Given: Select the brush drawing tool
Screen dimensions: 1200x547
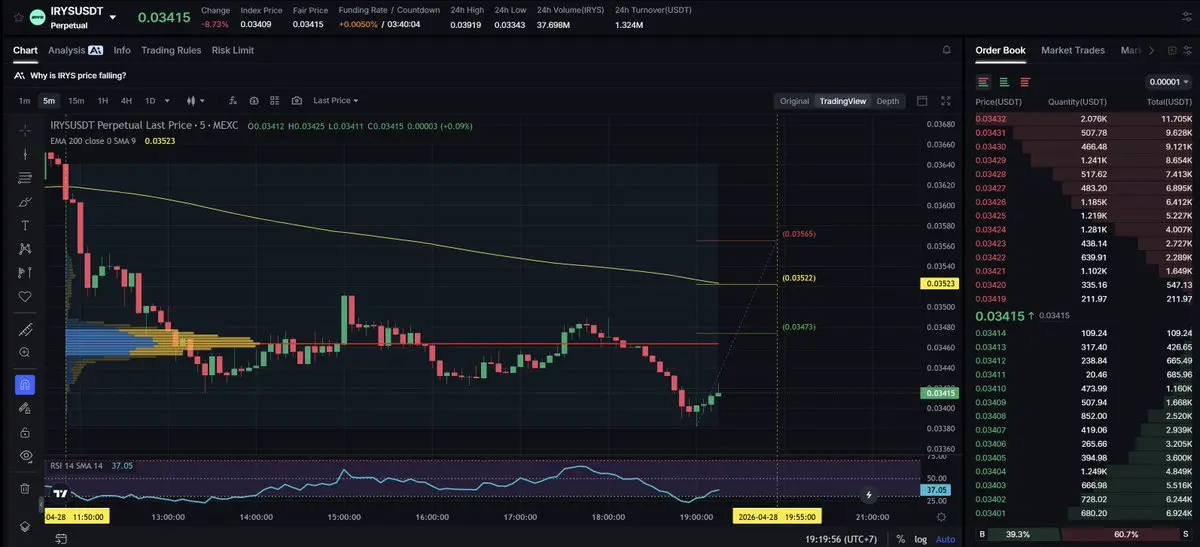Looking at the screenshot, I should pos(25,202).
